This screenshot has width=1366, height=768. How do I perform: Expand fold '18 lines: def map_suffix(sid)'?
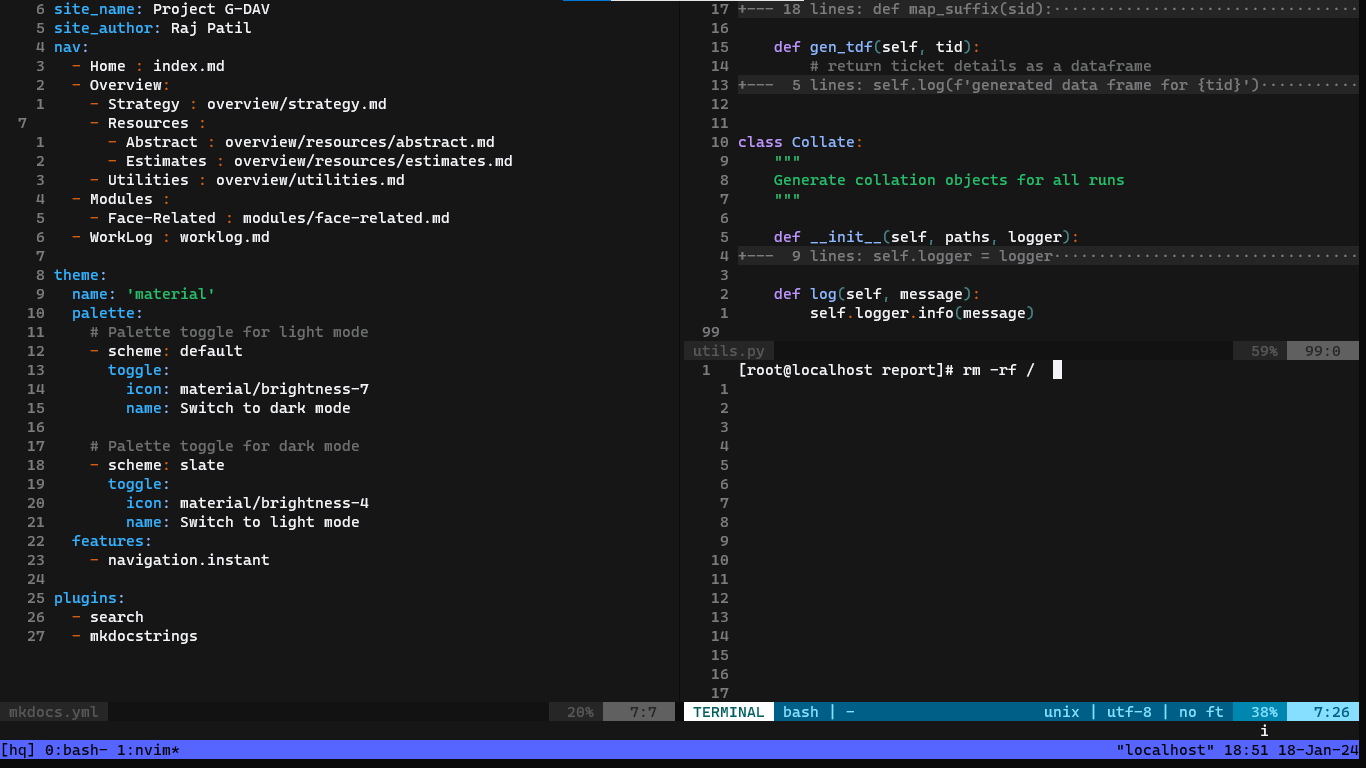(x=1048, y=9)
